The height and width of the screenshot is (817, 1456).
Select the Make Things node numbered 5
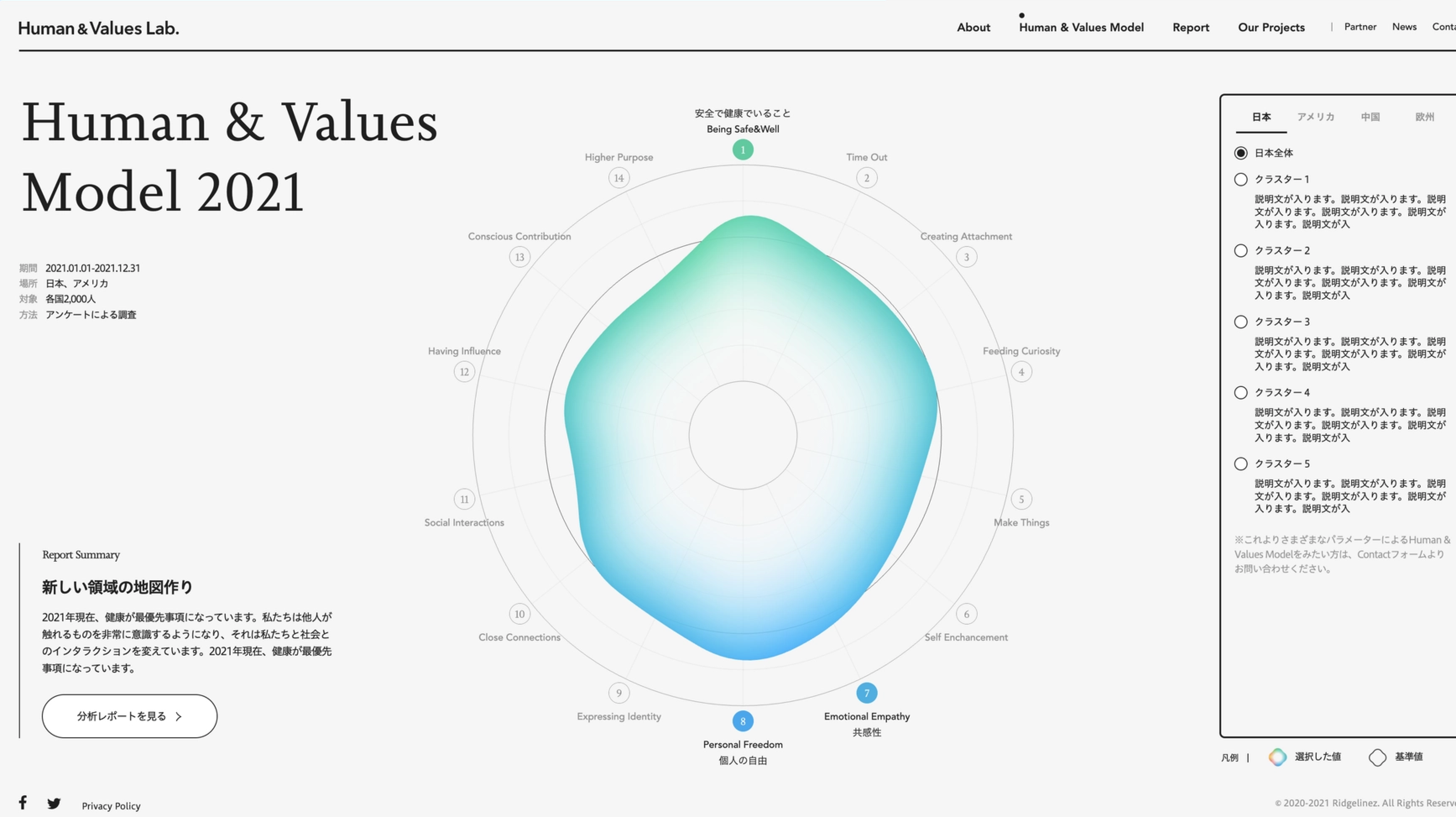point(1021,499)
